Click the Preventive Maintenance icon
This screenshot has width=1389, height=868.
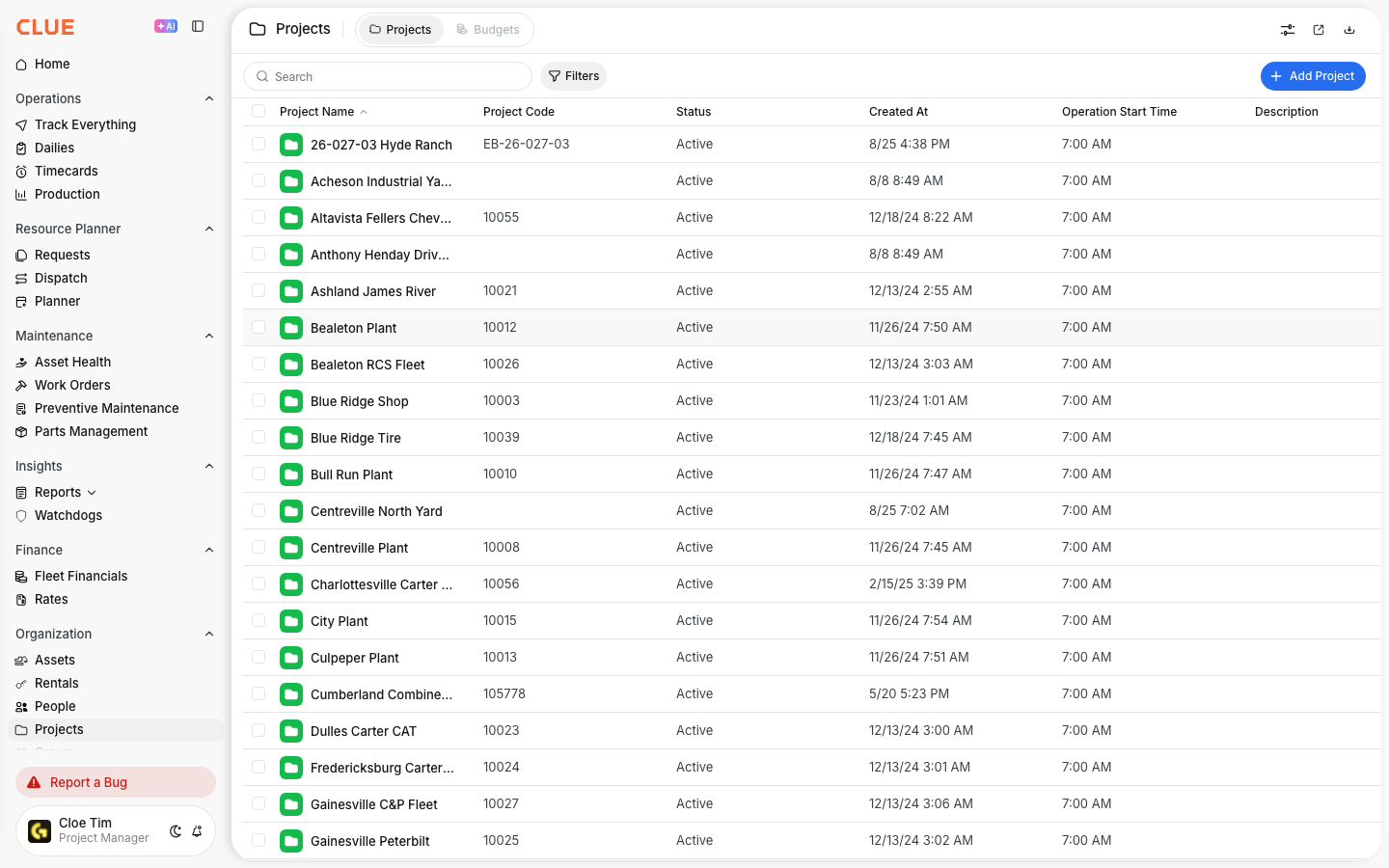[21, 409]
